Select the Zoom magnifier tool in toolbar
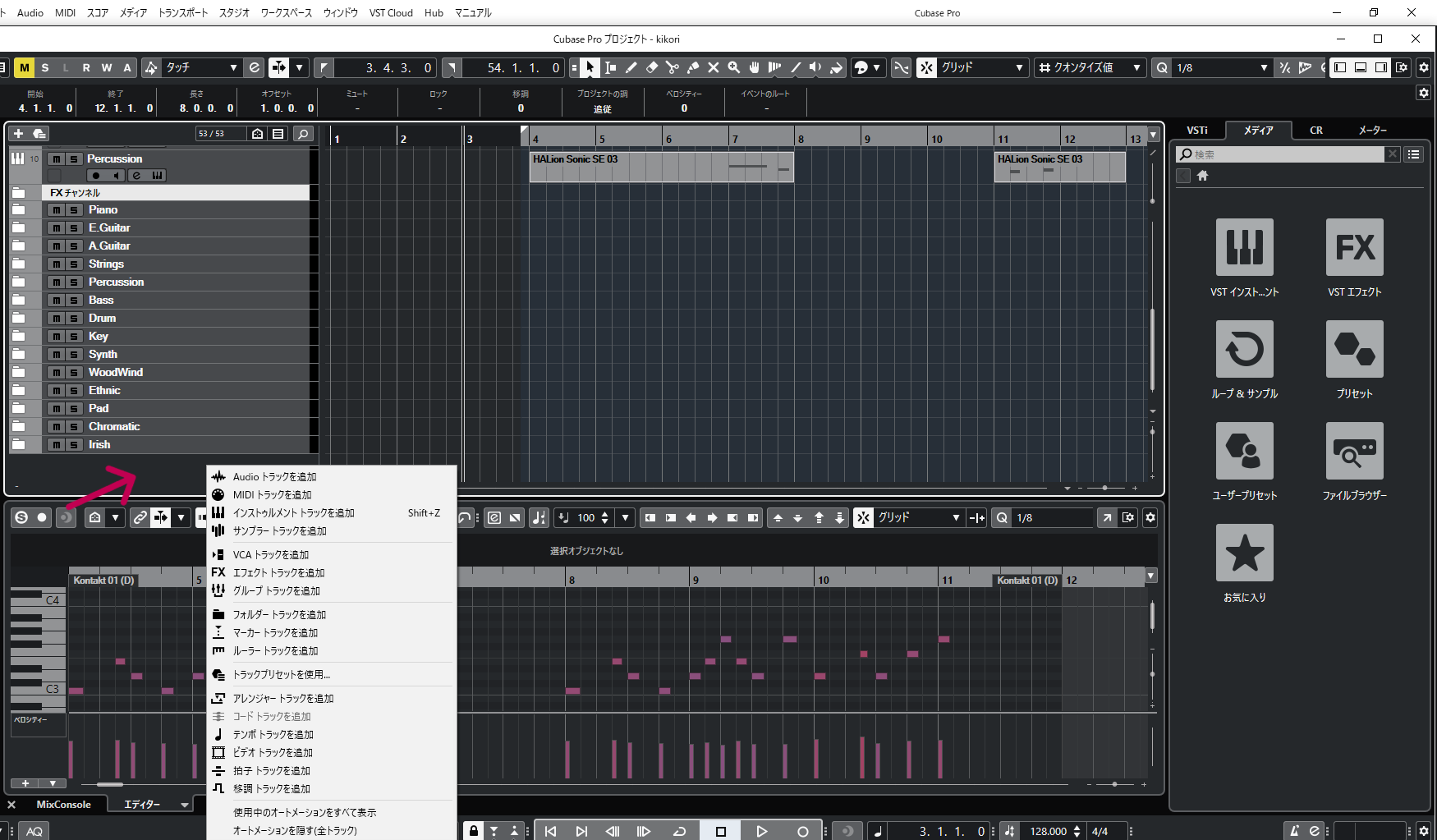The image size is (1437, 840). point(734,67)
